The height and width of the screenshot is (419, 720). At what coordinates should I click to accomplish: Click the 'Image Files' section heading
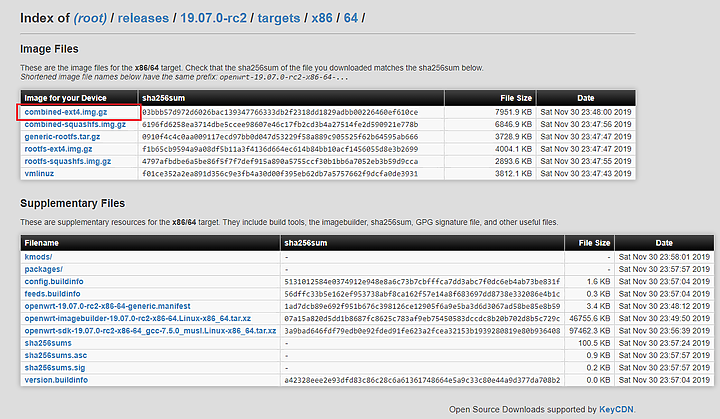(49, 49)
